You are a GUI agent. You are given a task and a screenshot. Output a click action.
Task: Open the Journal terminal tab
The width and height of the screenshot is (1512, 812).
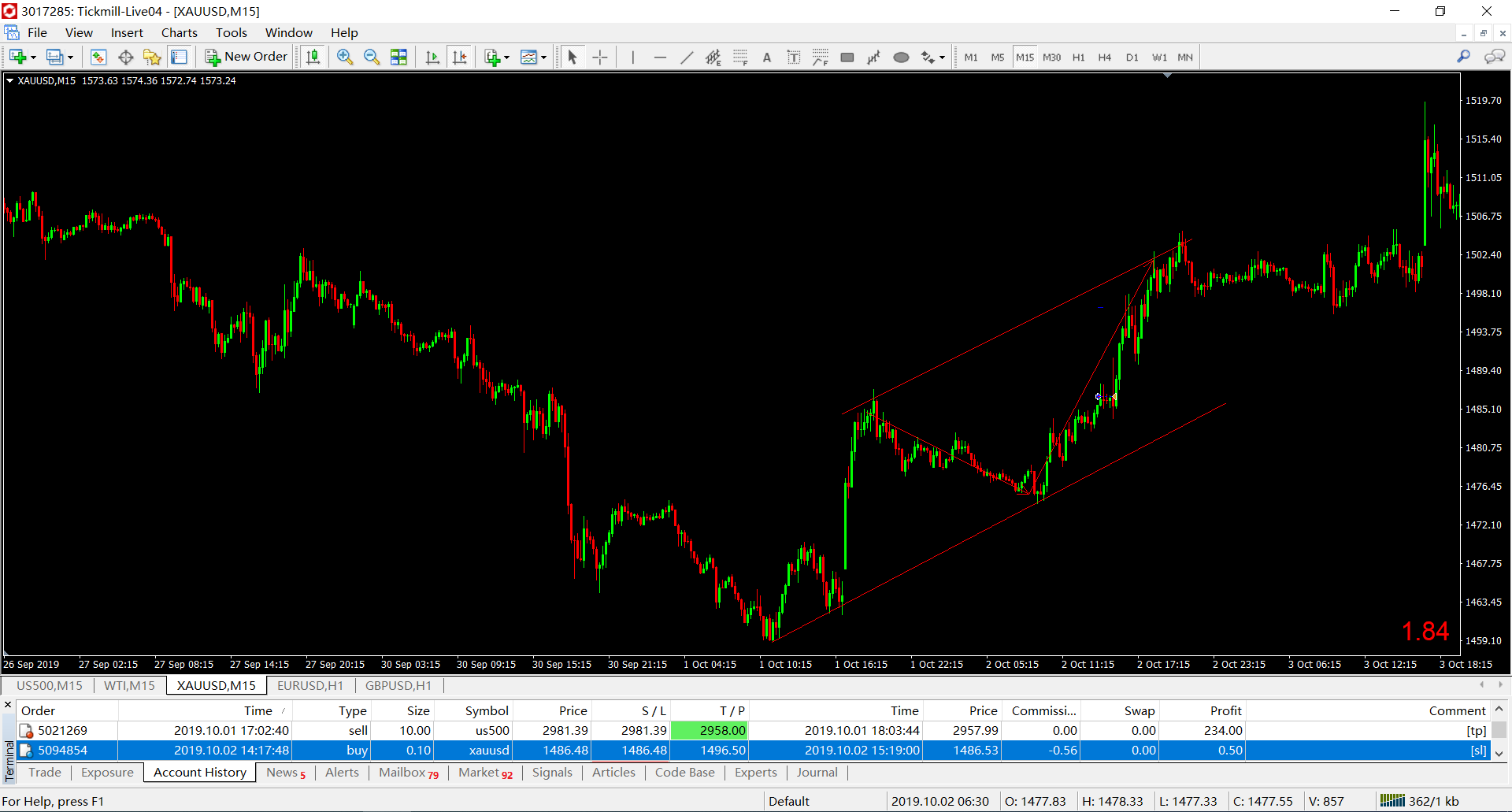click(x=817, y=773)
